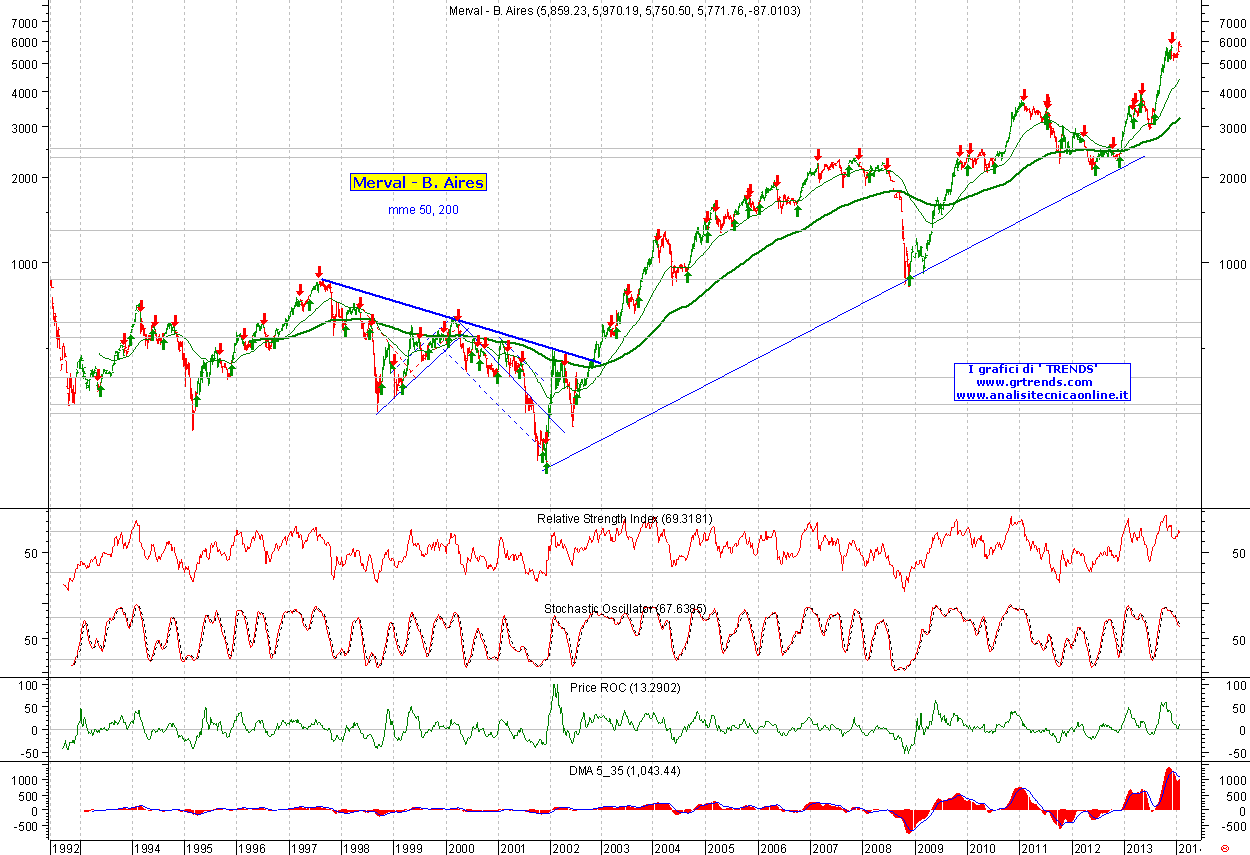
Task: Click the 2004 year label on time axis
Action: coord(669,848)
